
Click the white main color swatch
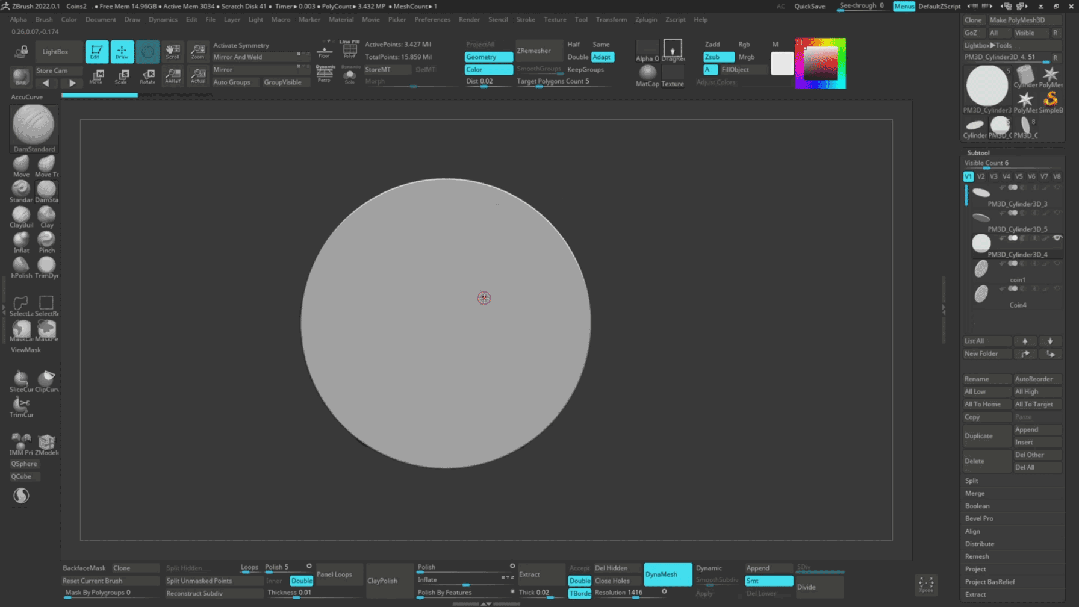pyautogui.click(x=782, y=63)
